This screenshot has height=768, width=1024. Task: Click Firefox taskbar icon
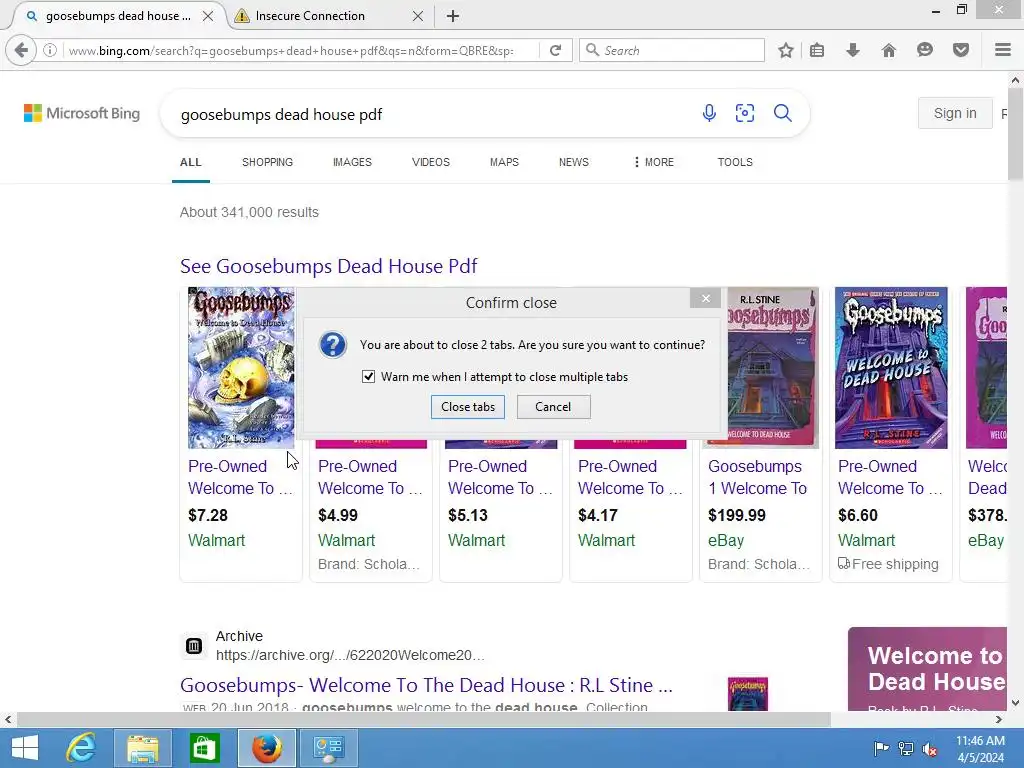pyautogui.click(x=266, y=748)
